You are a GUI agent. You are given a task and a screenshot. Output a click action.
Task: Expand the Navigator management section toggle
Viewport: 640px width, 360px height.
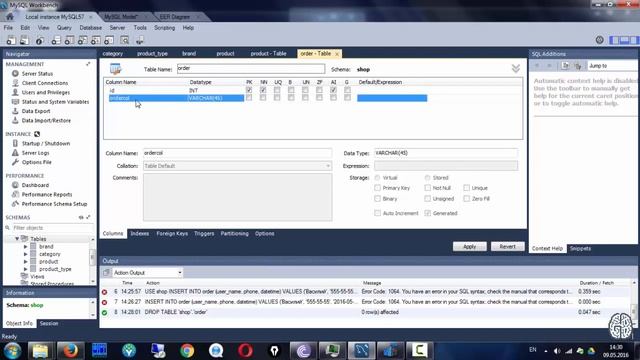(x=88, y=64)
